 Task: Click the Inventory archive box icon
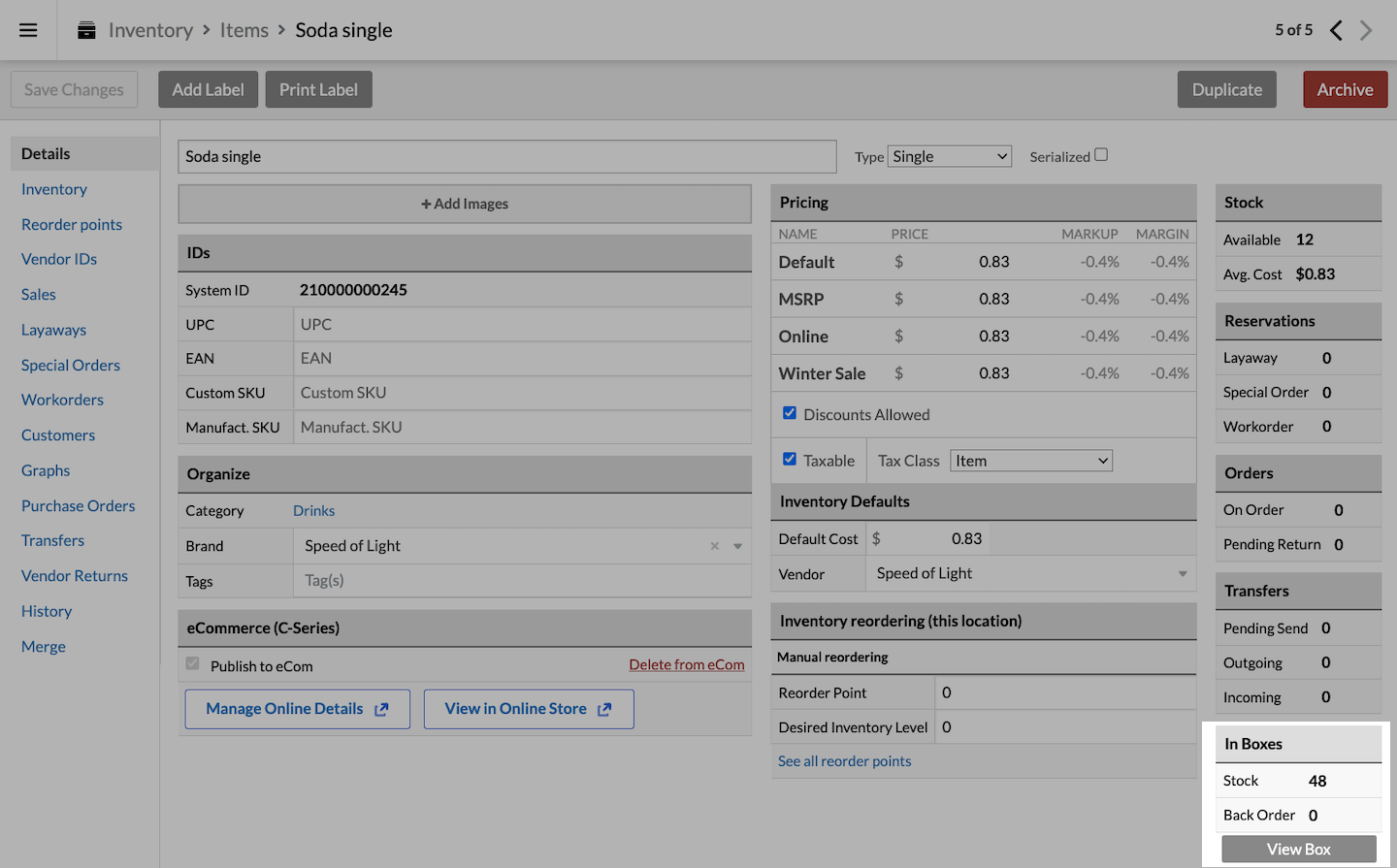pos(86,30)
